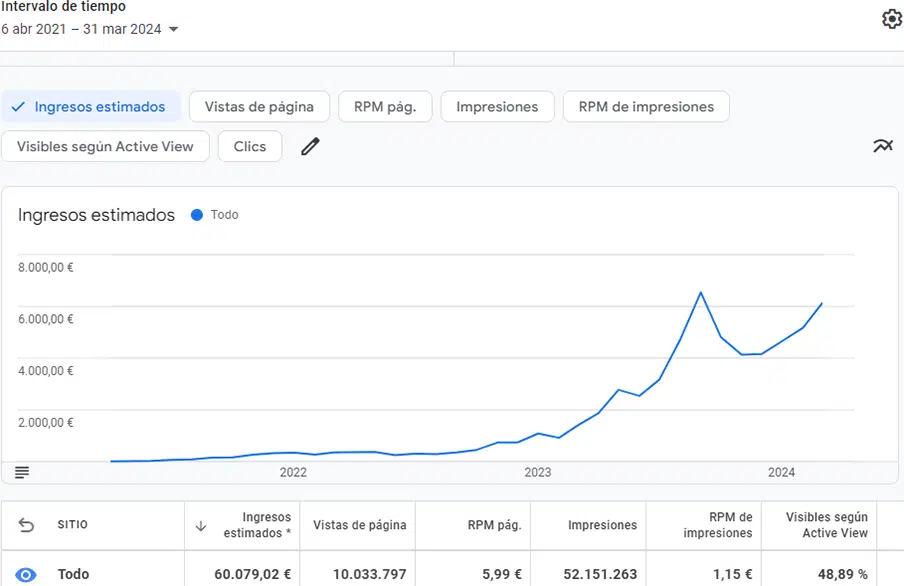904x586 pixels.
Task: Click the sort-descending arrow in Ingresos estimados column
Action: coord(201,526)
